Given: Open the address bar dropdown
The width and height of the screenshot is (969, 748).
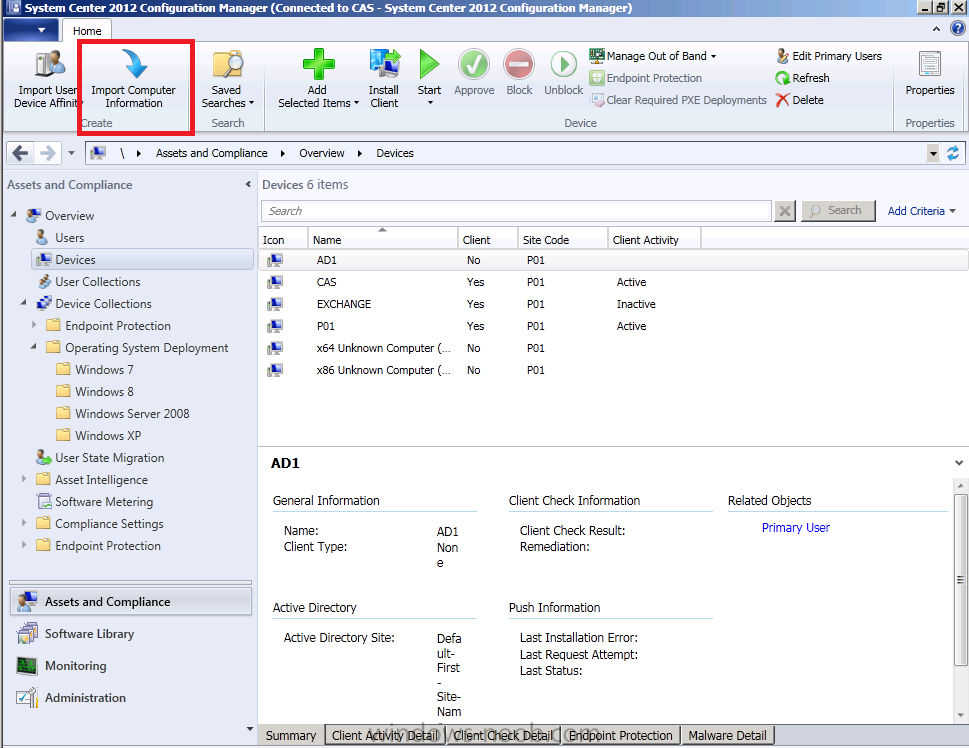Looking at the screenshot, I should coord(933,153).
